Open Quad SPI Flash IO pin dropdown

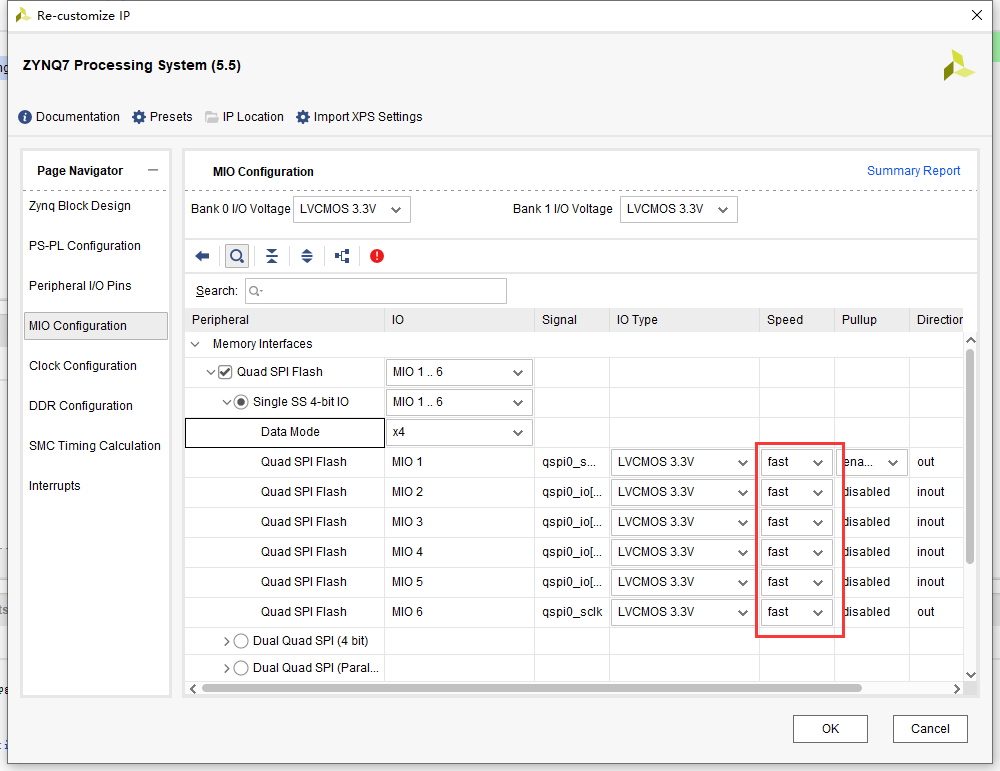[x=459, y=372]
